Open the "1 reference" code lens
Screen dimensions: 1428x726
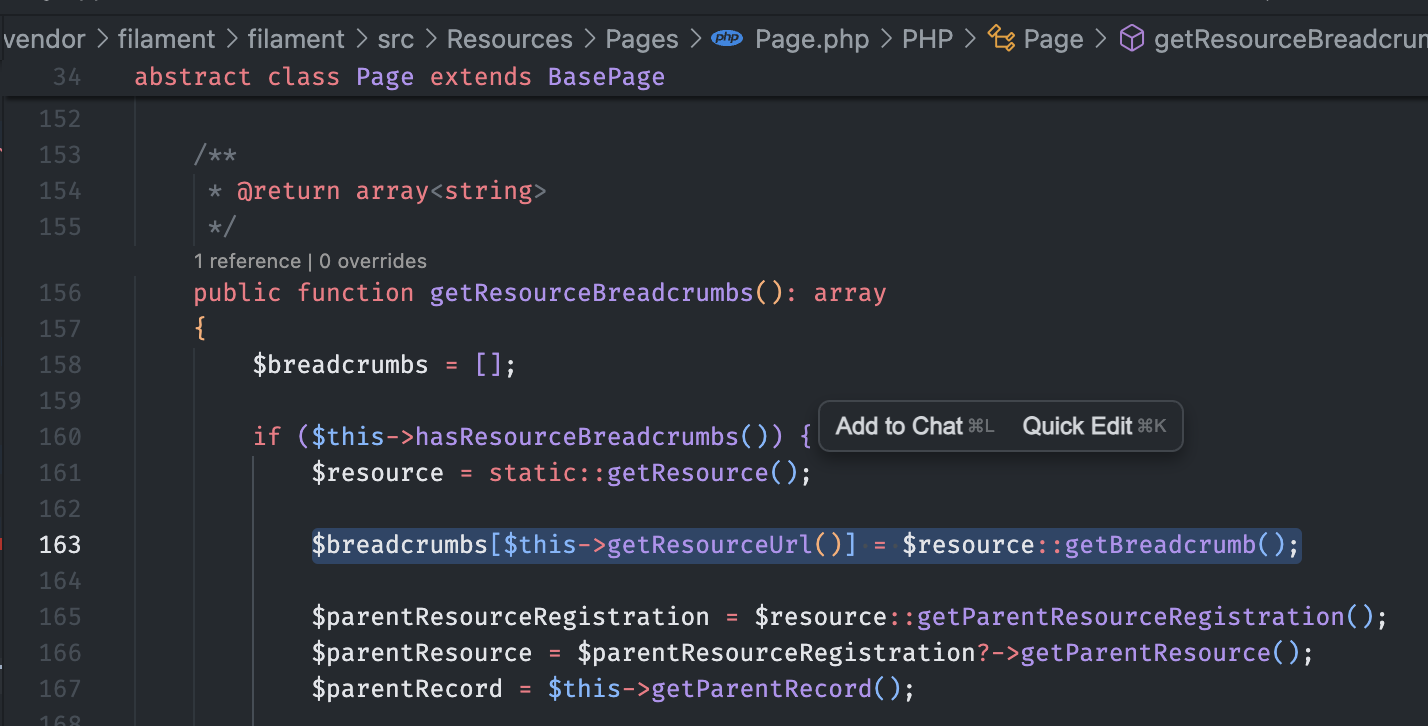click(247, 261)
